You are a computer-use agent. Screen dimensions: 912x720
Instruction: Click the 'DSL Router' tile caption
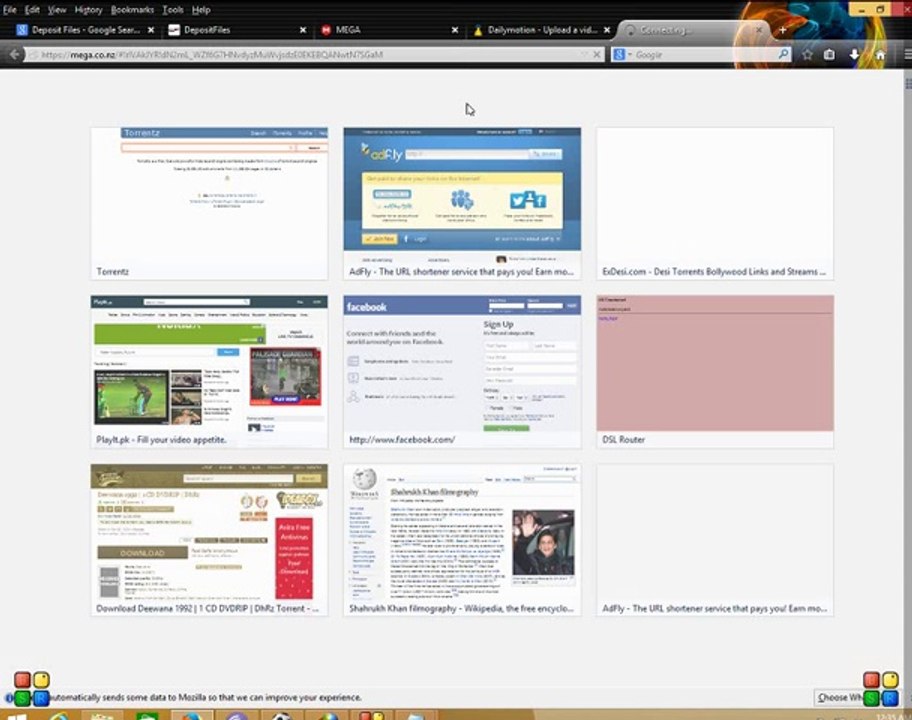click(x=624, y=440)
